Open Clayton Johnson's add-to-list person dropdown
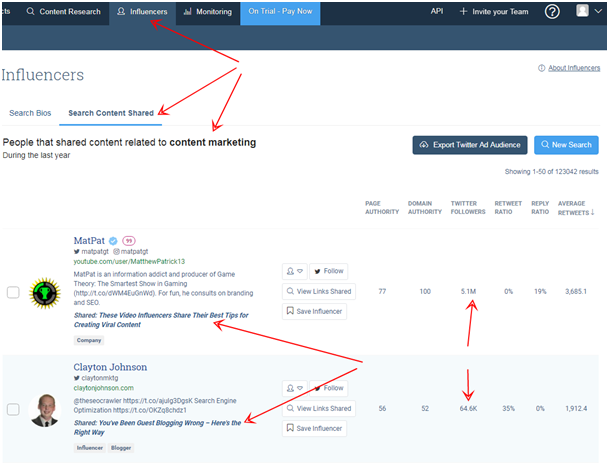The image size is (609, 465). 295,388
